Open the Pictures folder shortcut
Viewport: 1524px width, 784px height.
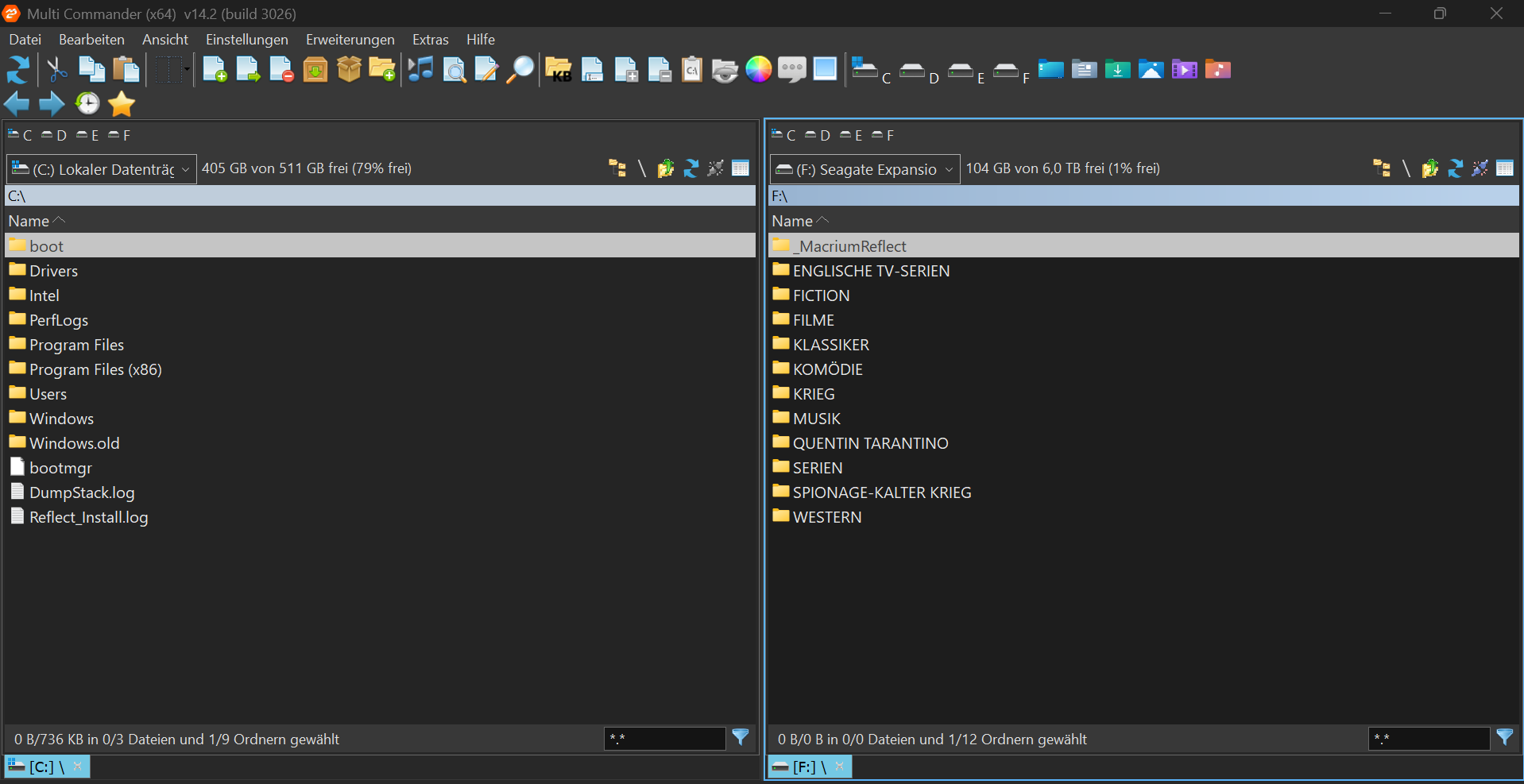tap(1151, 70)
